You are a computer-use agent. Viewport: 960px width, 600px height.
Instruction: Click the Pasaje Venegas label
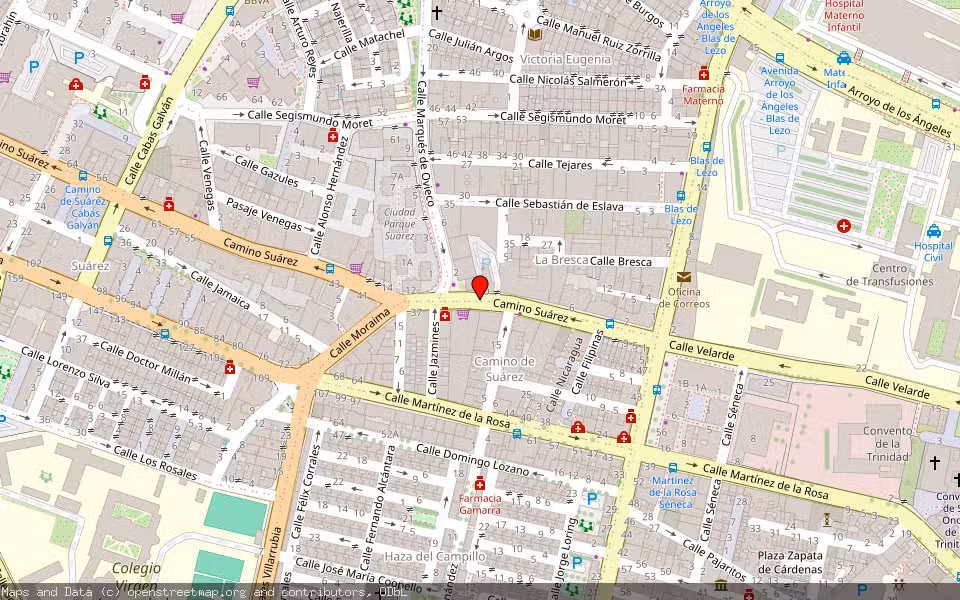[263, 214]
